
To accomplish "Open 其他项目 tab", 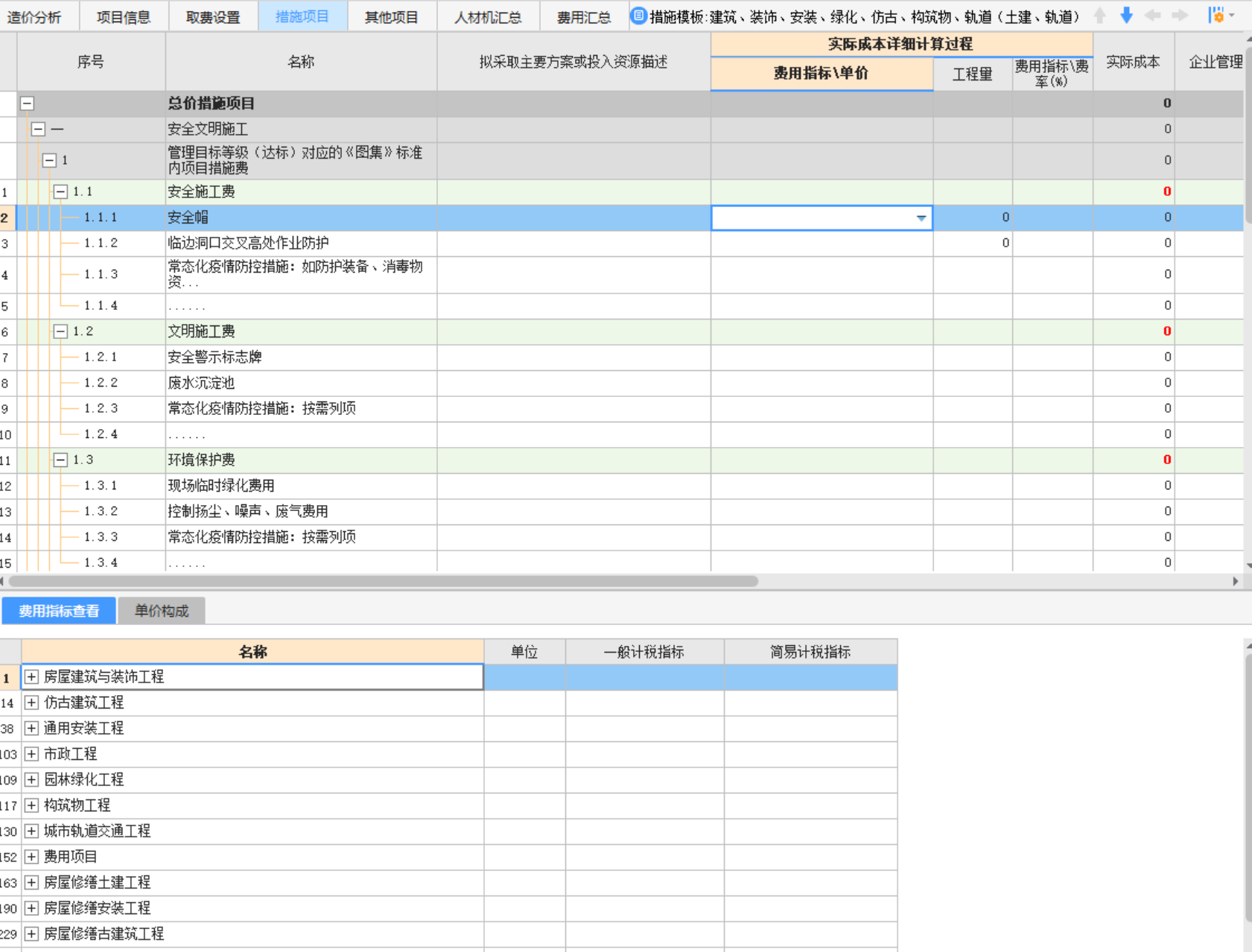I will click(x=392, y=16).
